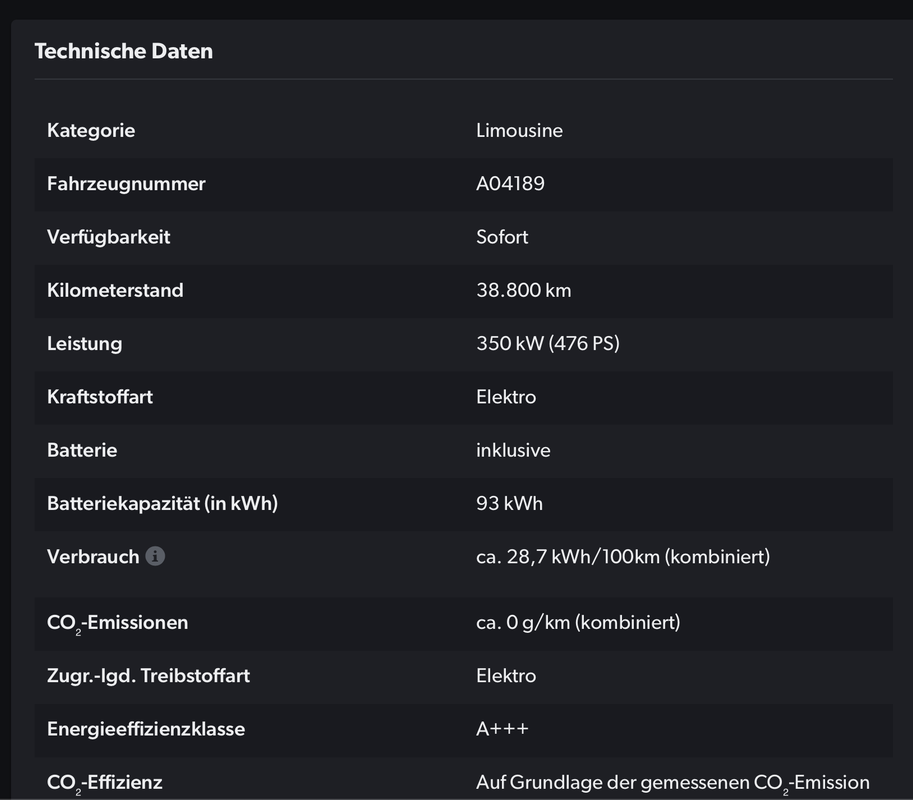Select vehicle number A04189

click(510, 184)
